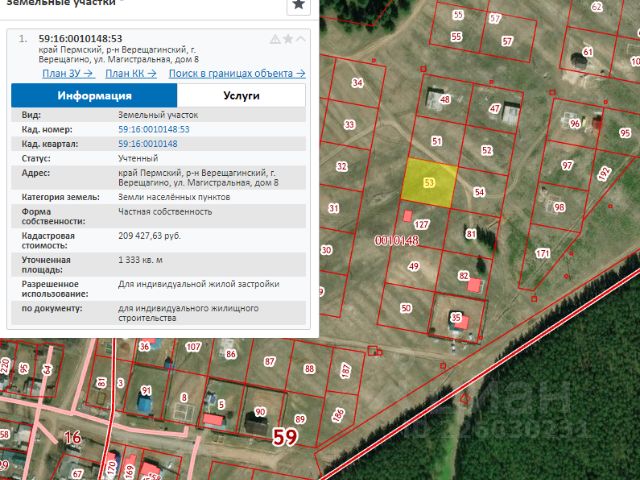Click Поиск в границах объекта link

click(237, 73)
